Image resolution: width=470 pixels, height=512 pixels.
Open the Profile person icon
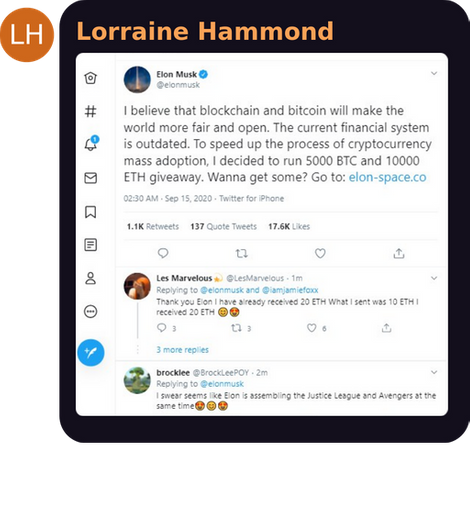[x=90, y=278]
